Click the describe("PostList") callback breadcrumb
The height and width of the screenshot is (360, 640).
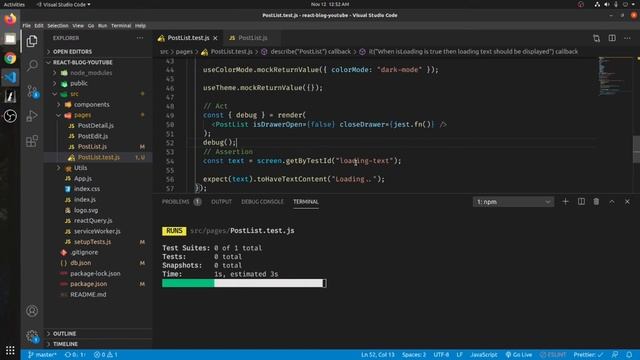coord(306,52)
